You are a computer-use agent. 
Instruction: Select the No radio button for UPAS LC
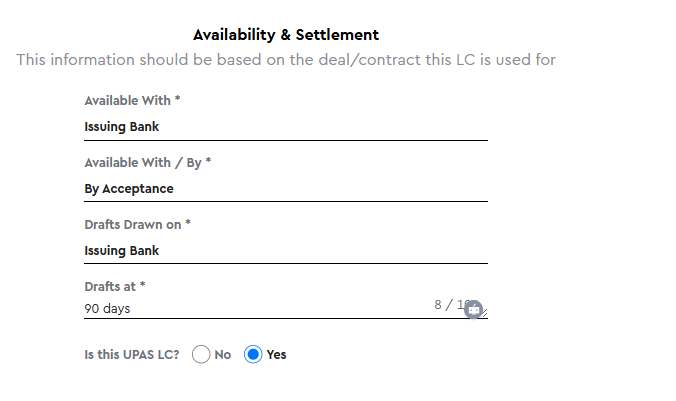(201, 354)
